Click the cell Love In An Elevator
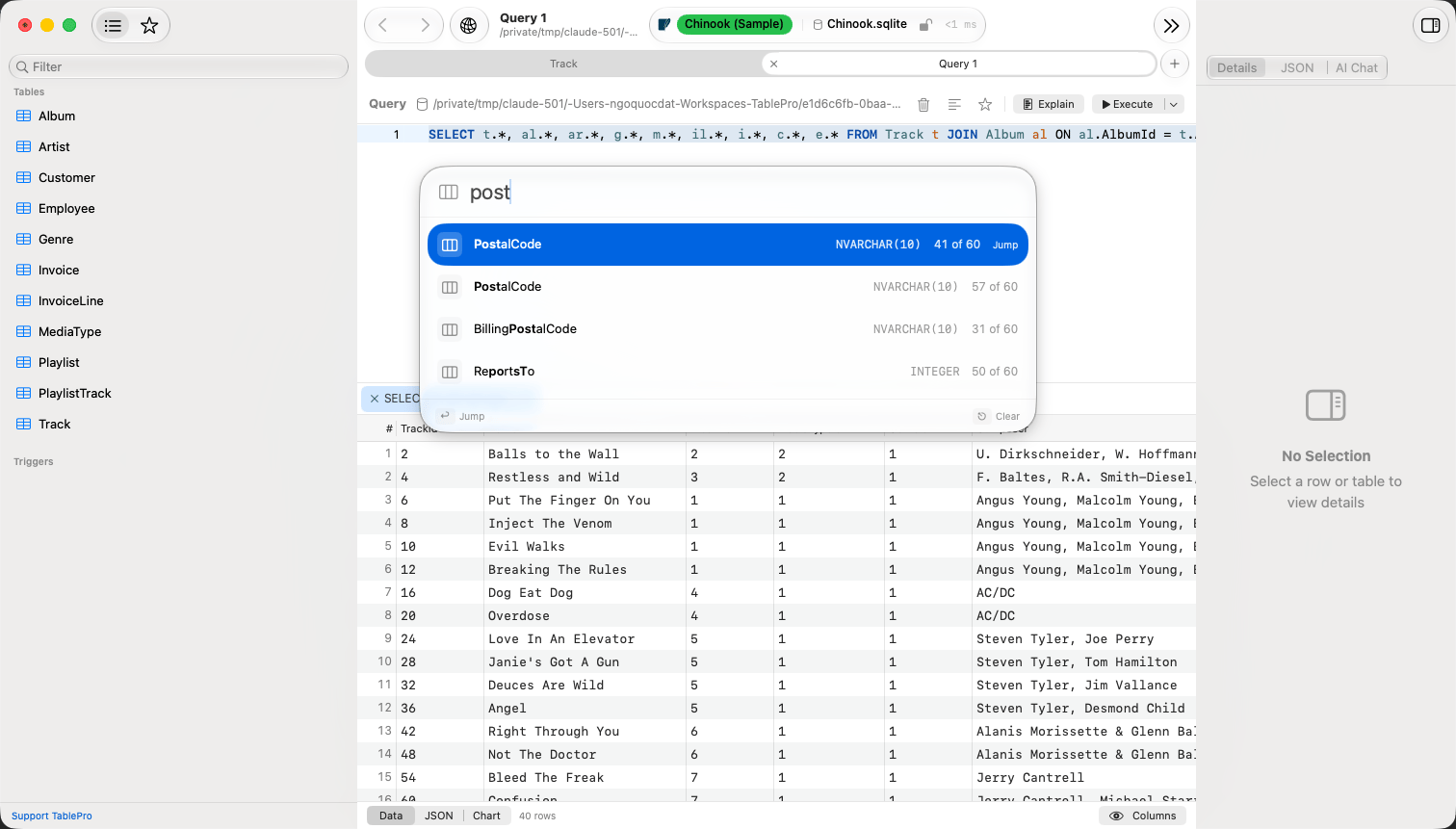Image resolution: width=1456 pixels, height=829 pixels. pyautogui.click(x=585, y=638)
